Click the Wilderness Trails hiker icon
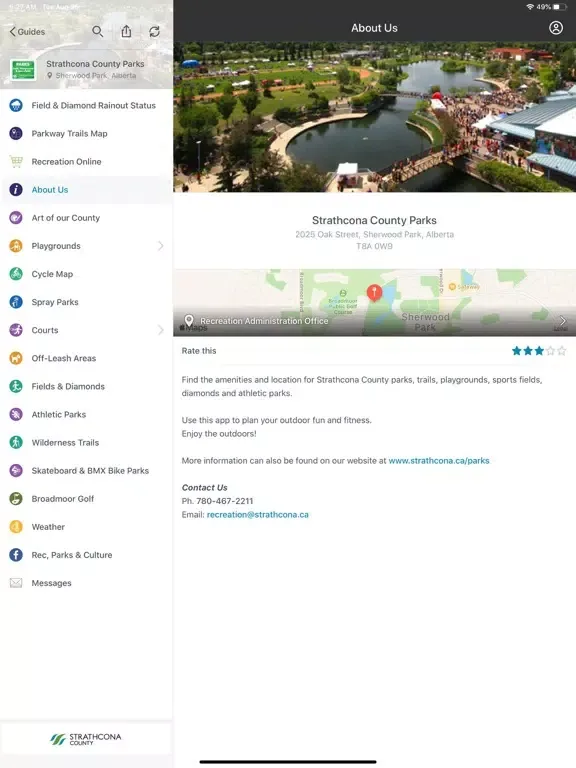 pyautogui.click(x=16, y=442)
